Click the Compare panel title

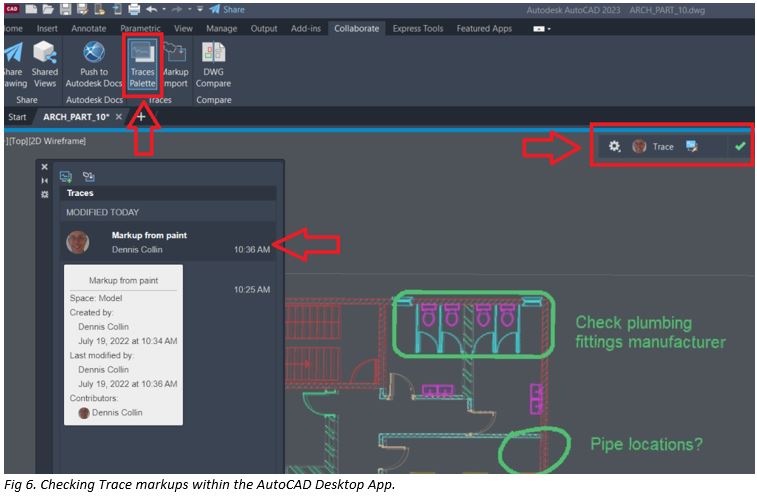click(x=213, y=100)
